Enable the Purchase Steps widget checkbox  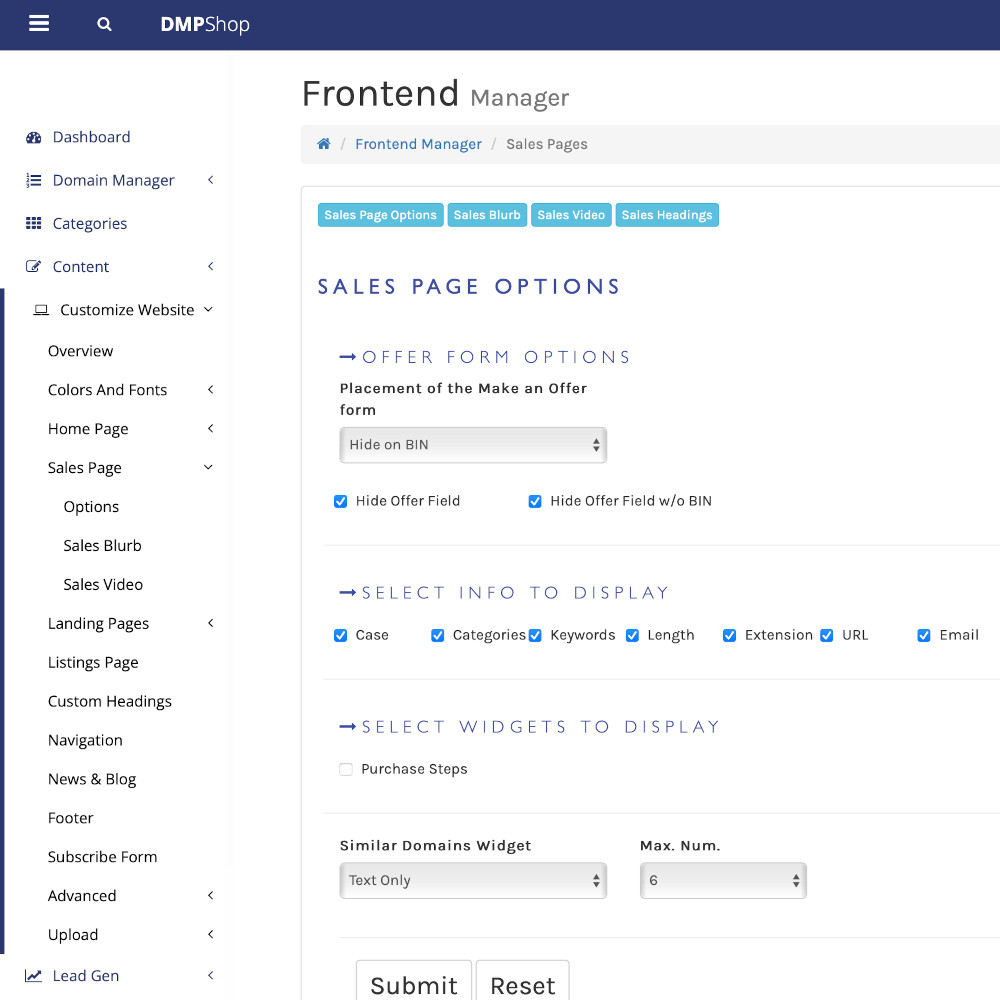click(x=346, y=770)
